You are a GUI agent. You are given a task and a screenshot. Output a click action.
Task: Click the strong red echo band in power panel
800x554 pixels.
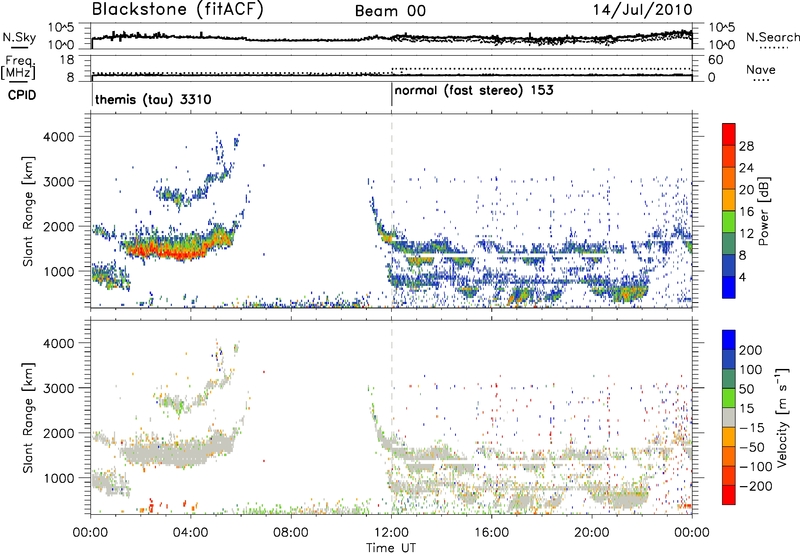click(x=171, y=250)
